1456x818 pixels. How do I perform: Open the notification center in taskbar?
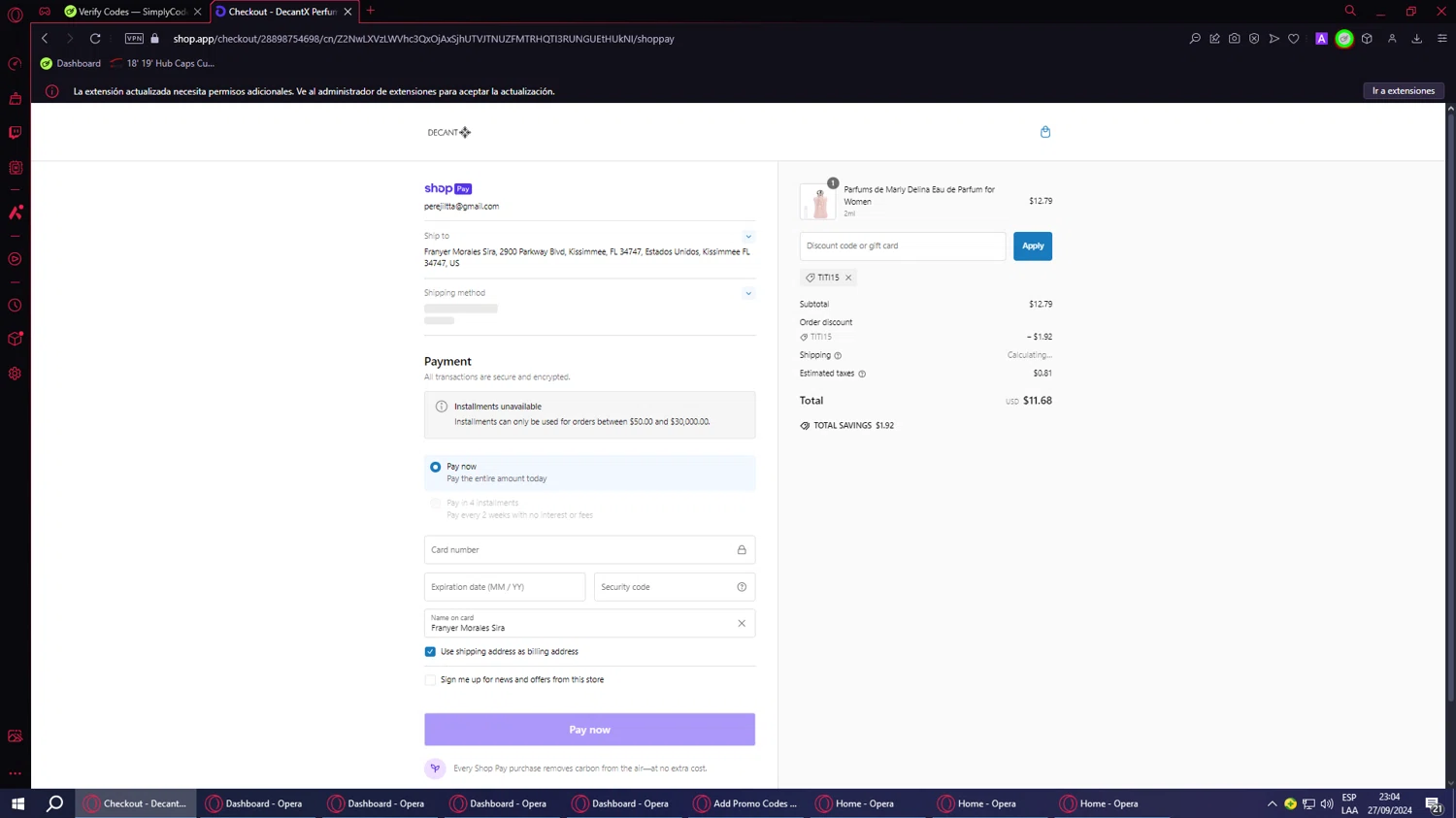point(1433,803)
